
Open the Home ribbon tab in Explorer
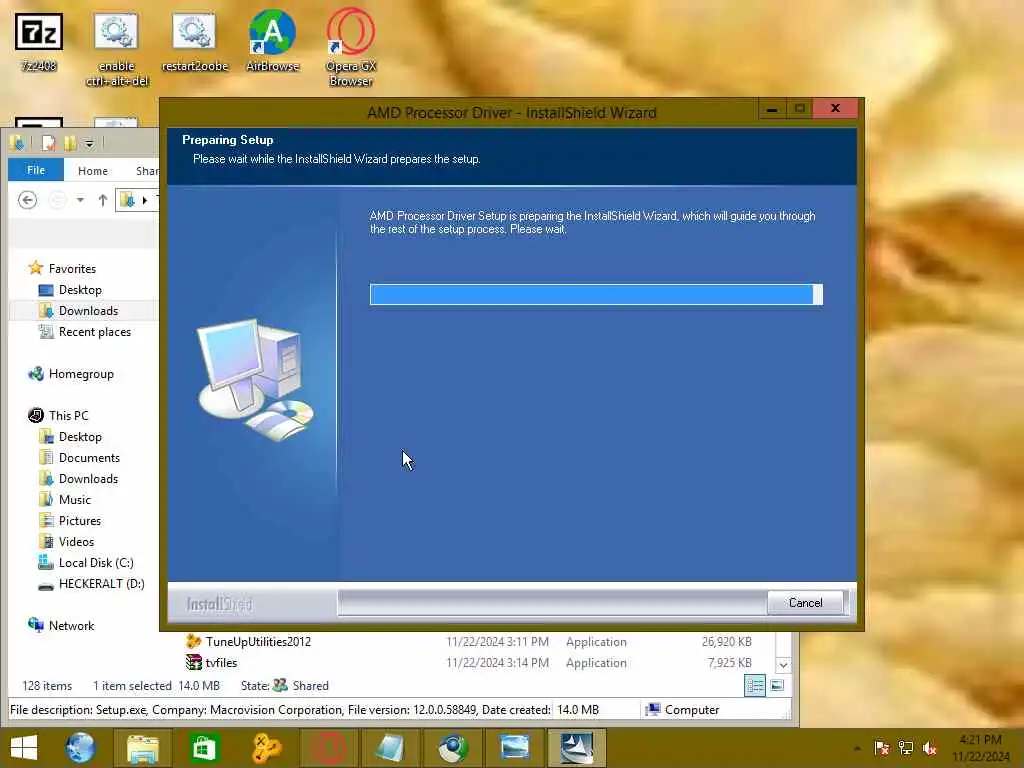93,170
